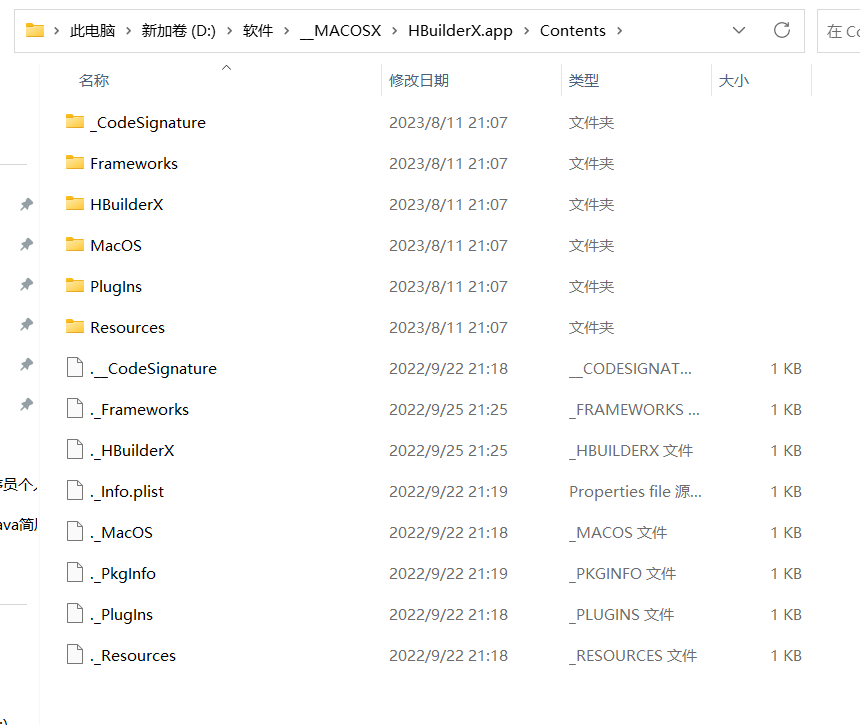Sort by 修改日期 column header
Image resolution: width=860 pixels, height=725 pixels.
click(419, 81)
